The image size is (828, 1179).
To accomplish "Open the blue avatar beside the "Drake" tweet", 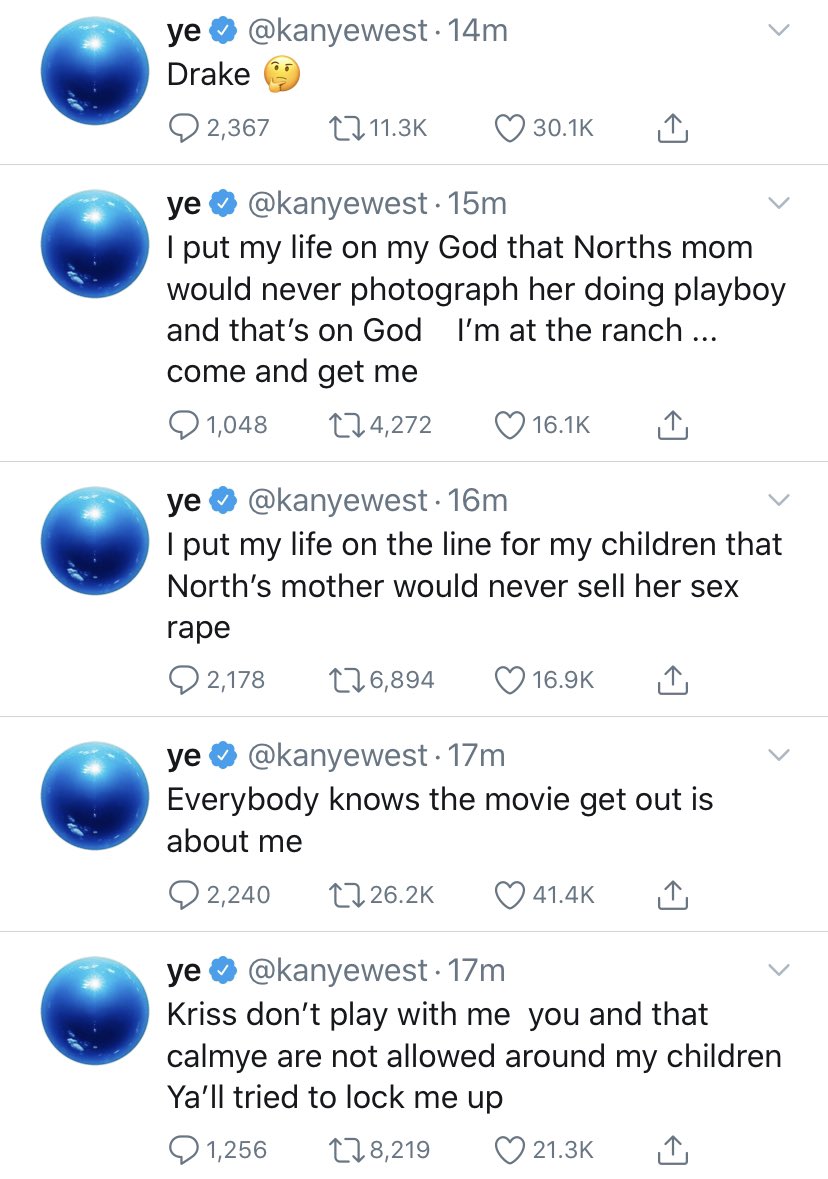I will (95, 73).
